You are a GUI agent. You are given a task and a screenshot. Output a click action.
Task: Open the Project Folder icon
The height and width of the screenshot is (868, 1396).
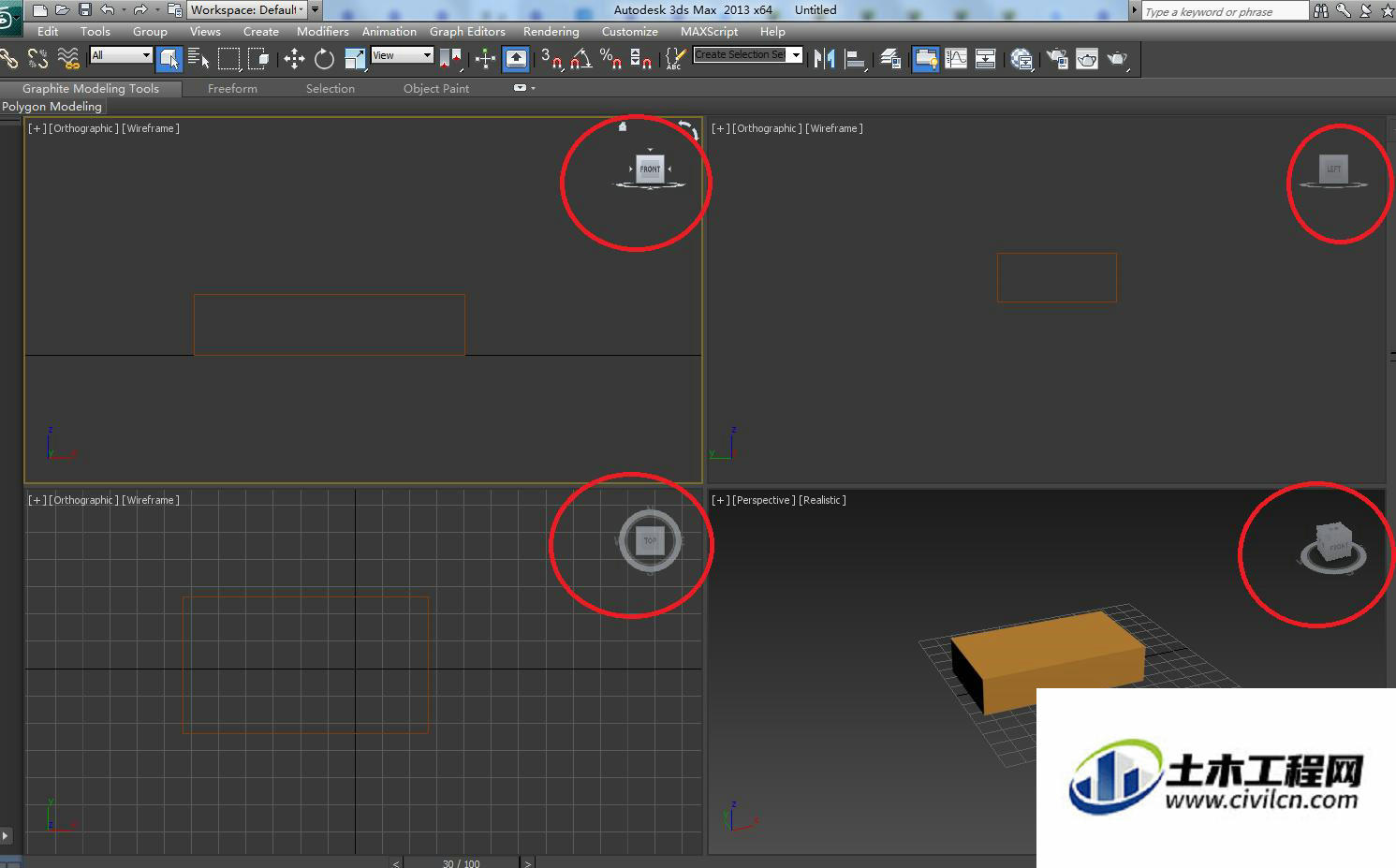(x=174, y=9)
